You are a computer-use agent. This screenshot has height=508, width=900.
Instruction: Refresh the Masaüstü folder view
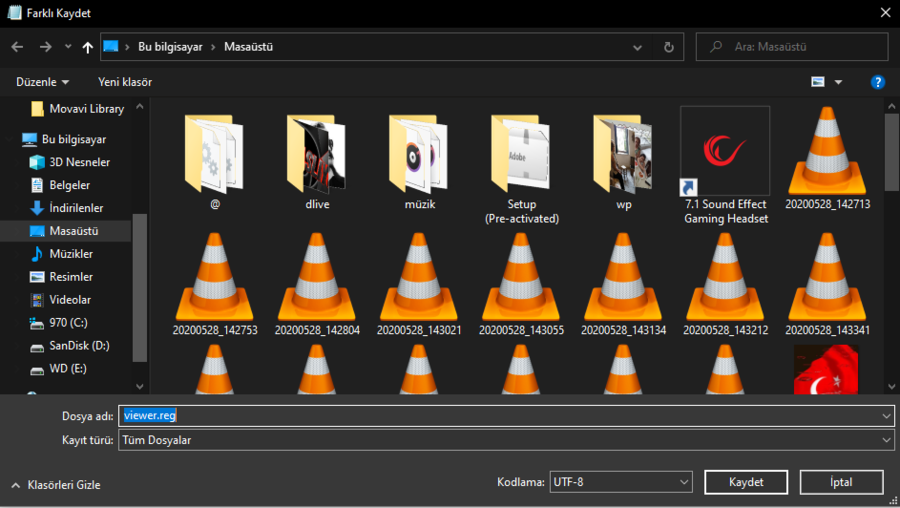pos(669,47)
